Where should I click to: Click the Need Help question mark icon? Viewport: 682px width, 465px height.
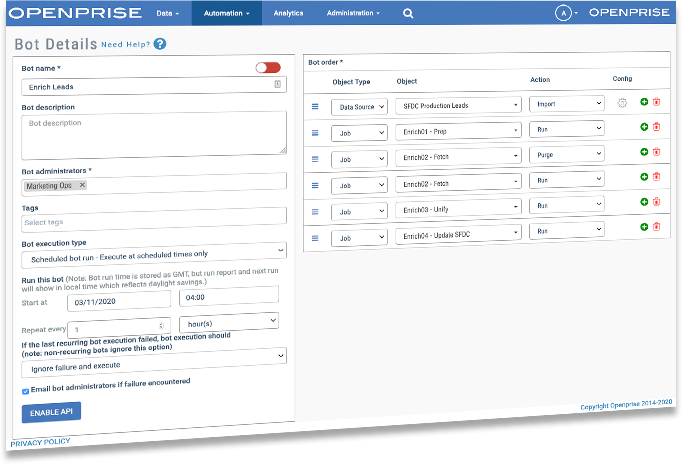(160, 44)
